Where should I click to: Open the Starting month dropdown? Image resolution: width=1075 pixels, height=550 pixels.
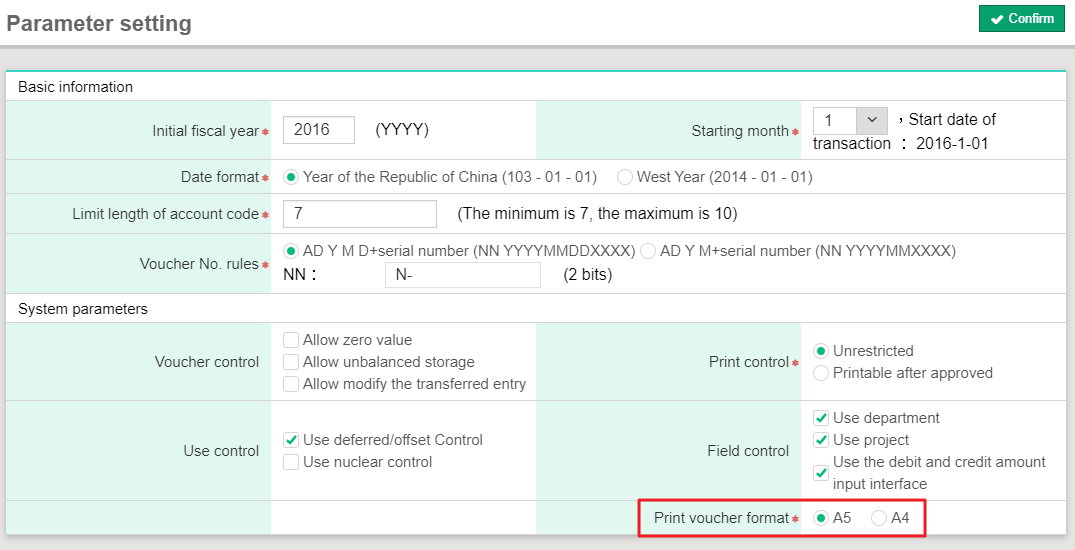(x=850, y=120)
